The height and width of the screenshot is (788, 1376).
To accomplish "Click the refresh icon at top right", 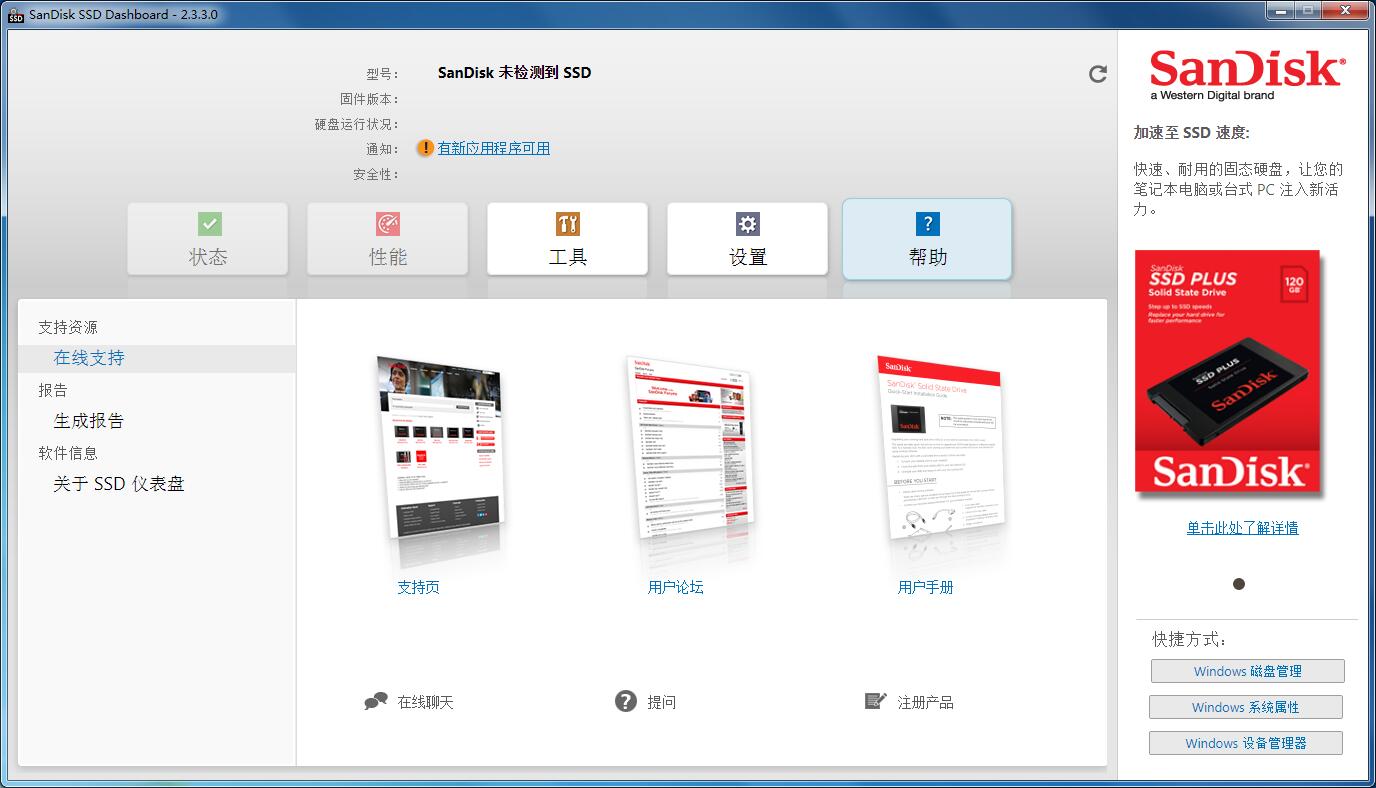I will tap(1098, 74).
